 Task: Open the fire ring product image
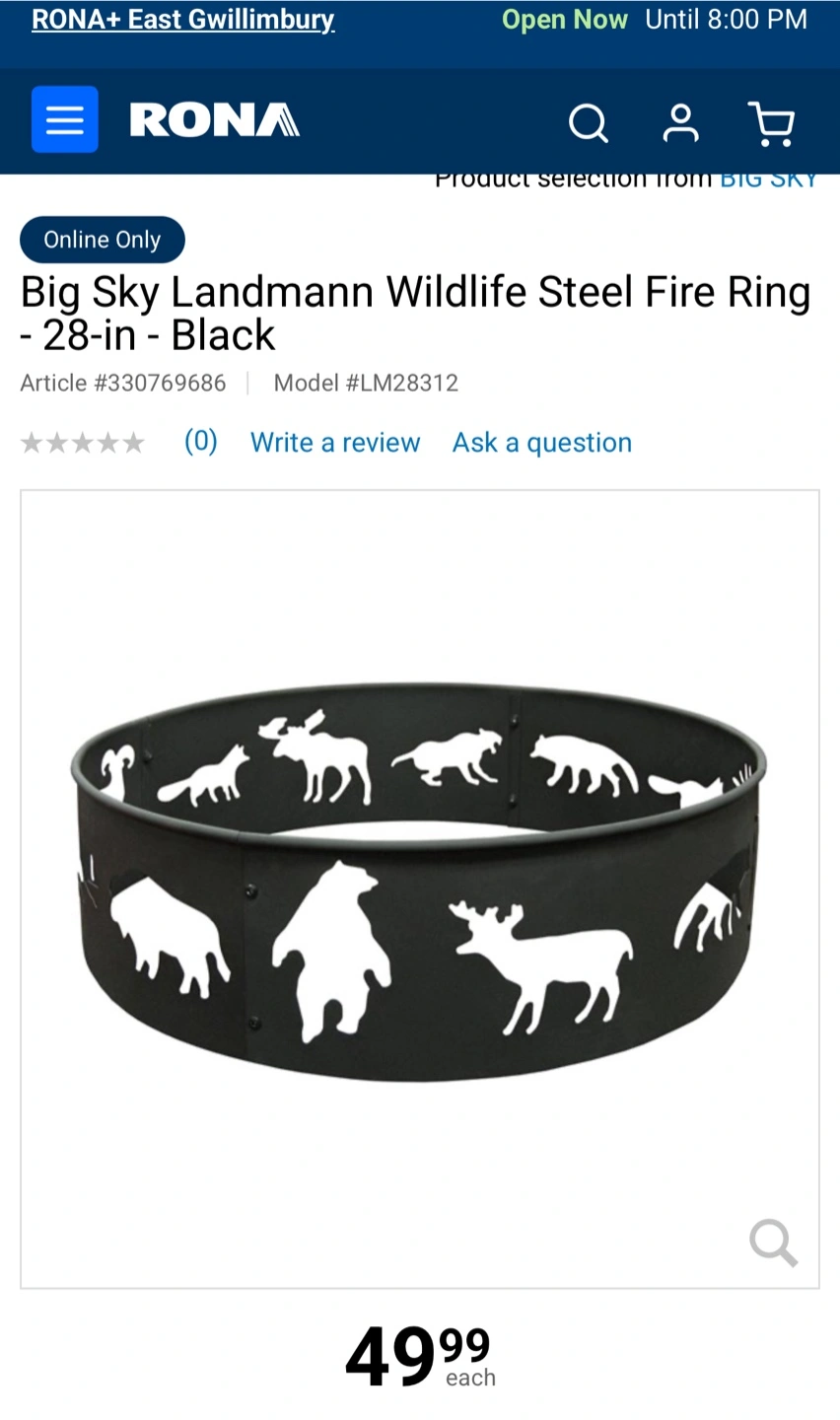(420, 888)
